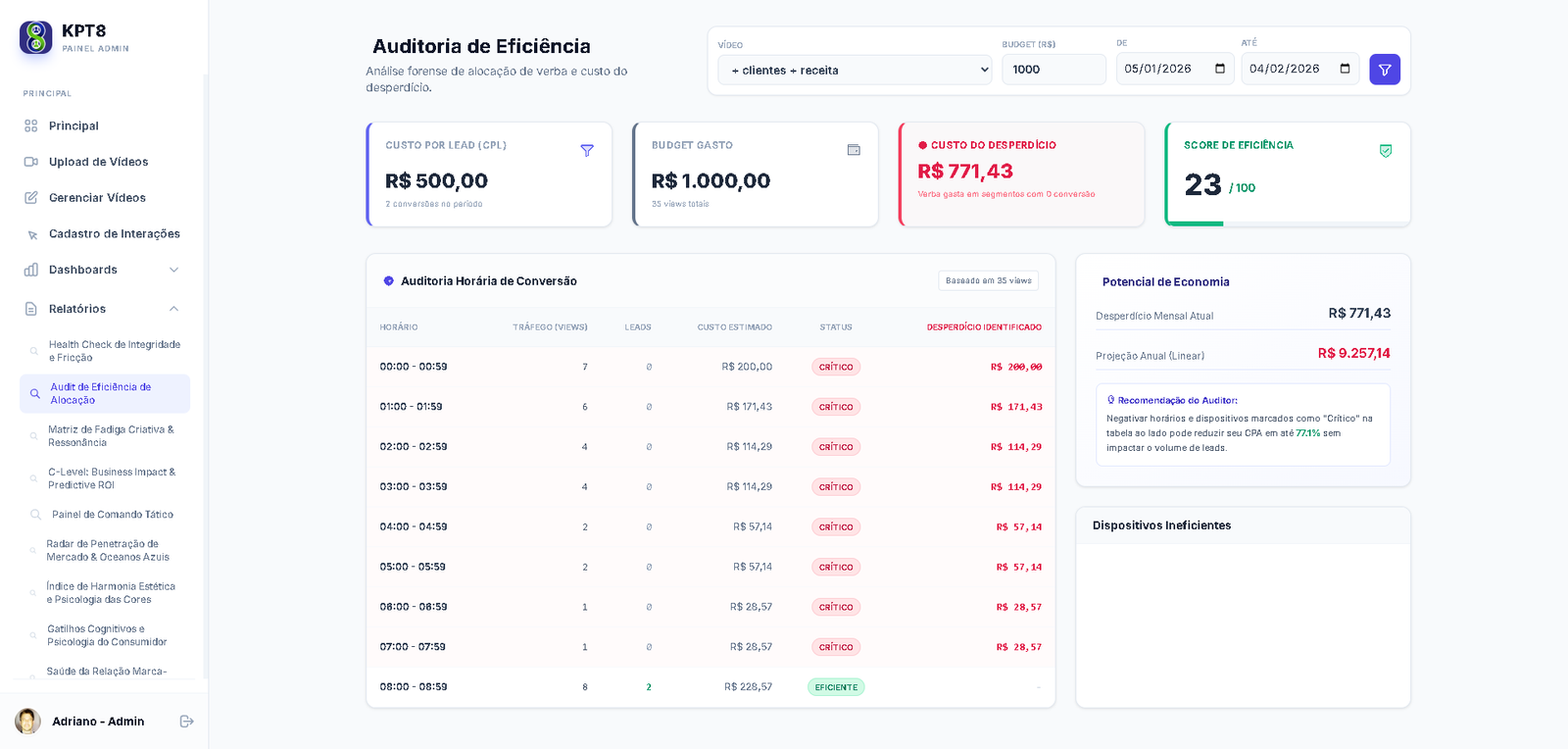Viewport: 1568px width, 749px height.
Task: Click the wallet icon in Budget Gasto card
Action: click(x=854, y=150)
